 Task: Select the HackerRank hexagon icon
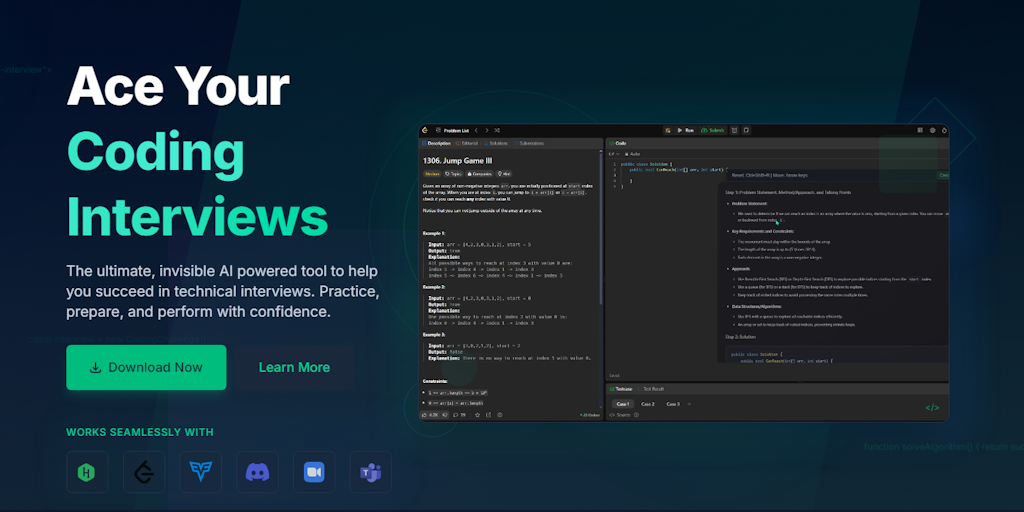[87, 472]
